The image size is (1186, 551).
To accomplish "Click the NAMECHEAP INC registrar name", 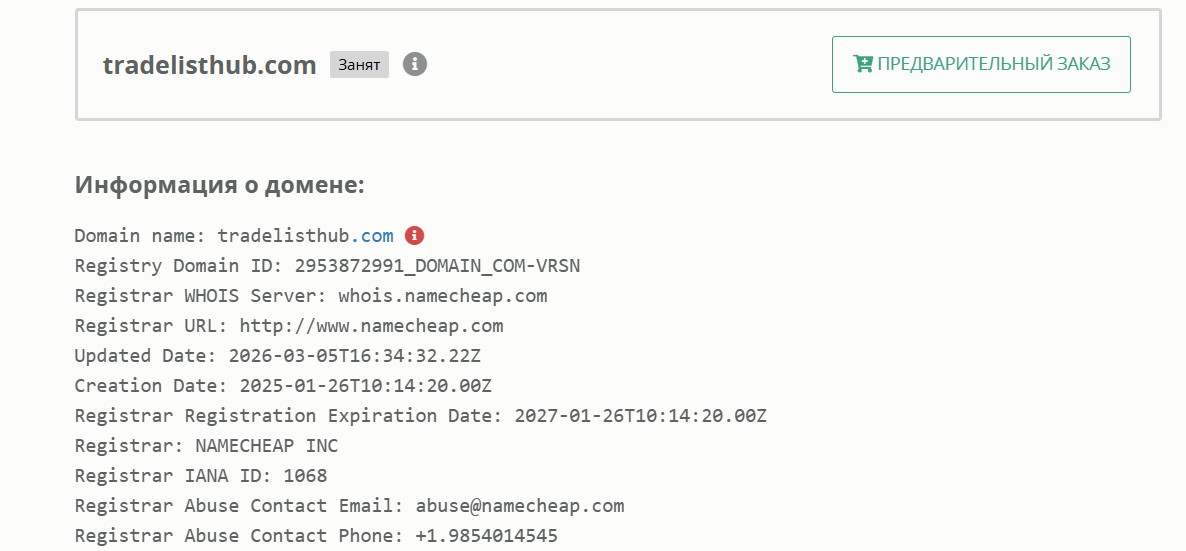I will tap(267, 446).
